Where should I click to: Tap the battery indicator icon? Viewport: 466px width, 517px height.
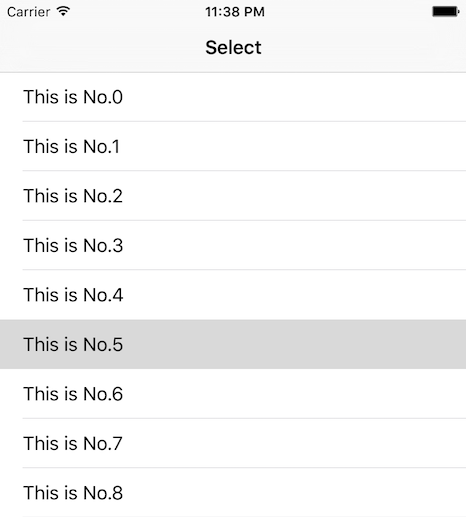tap(446, 12)
